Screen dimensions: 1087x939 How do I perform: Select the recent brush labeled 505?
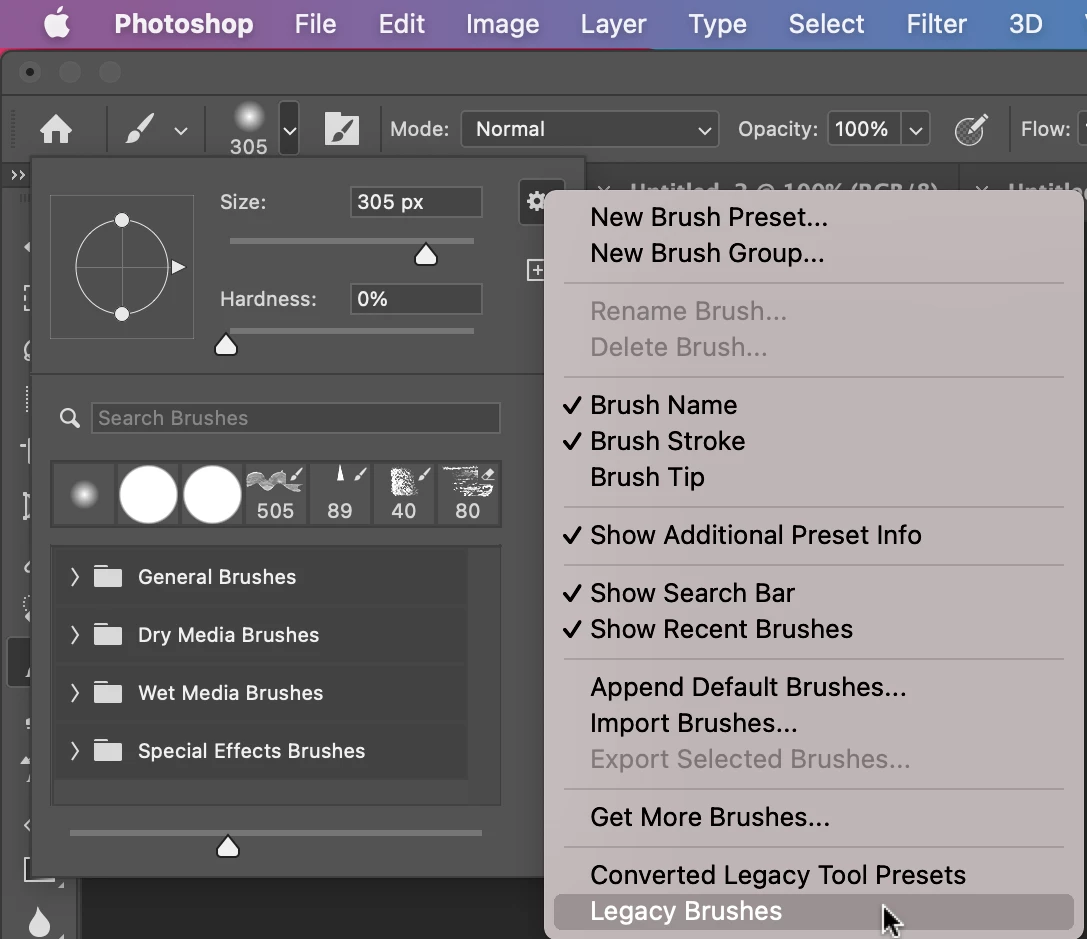pos(275,494)
